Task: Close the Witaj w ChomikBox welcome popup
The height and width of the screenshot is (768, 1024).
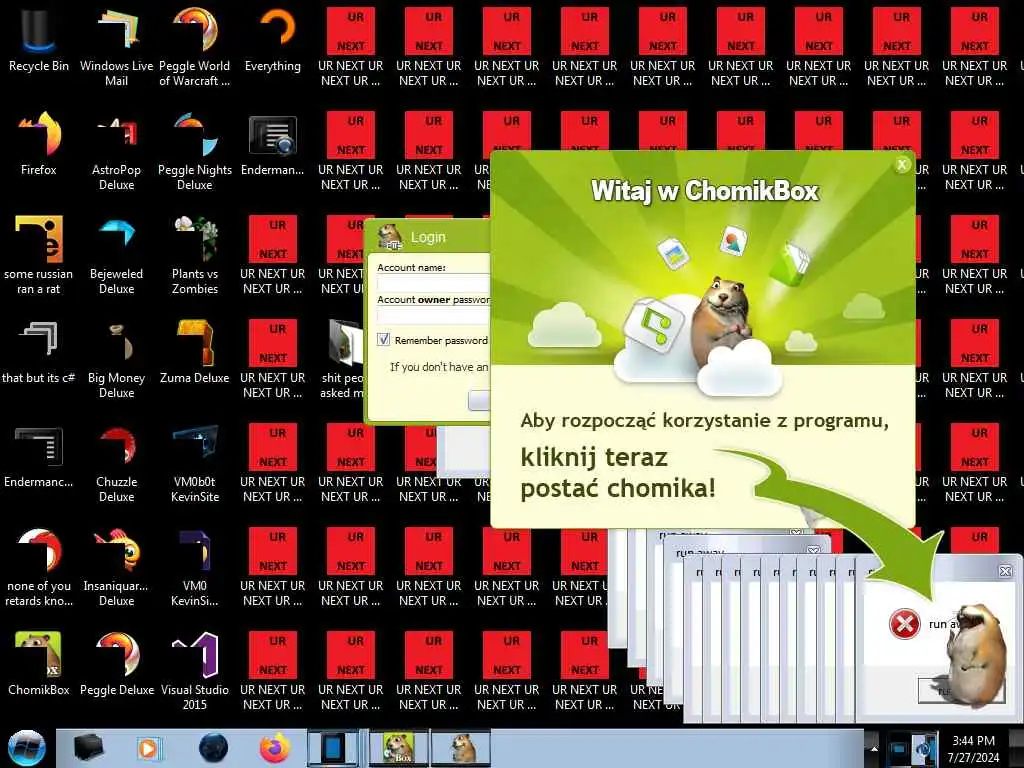Action: click(x=902, y=165)
